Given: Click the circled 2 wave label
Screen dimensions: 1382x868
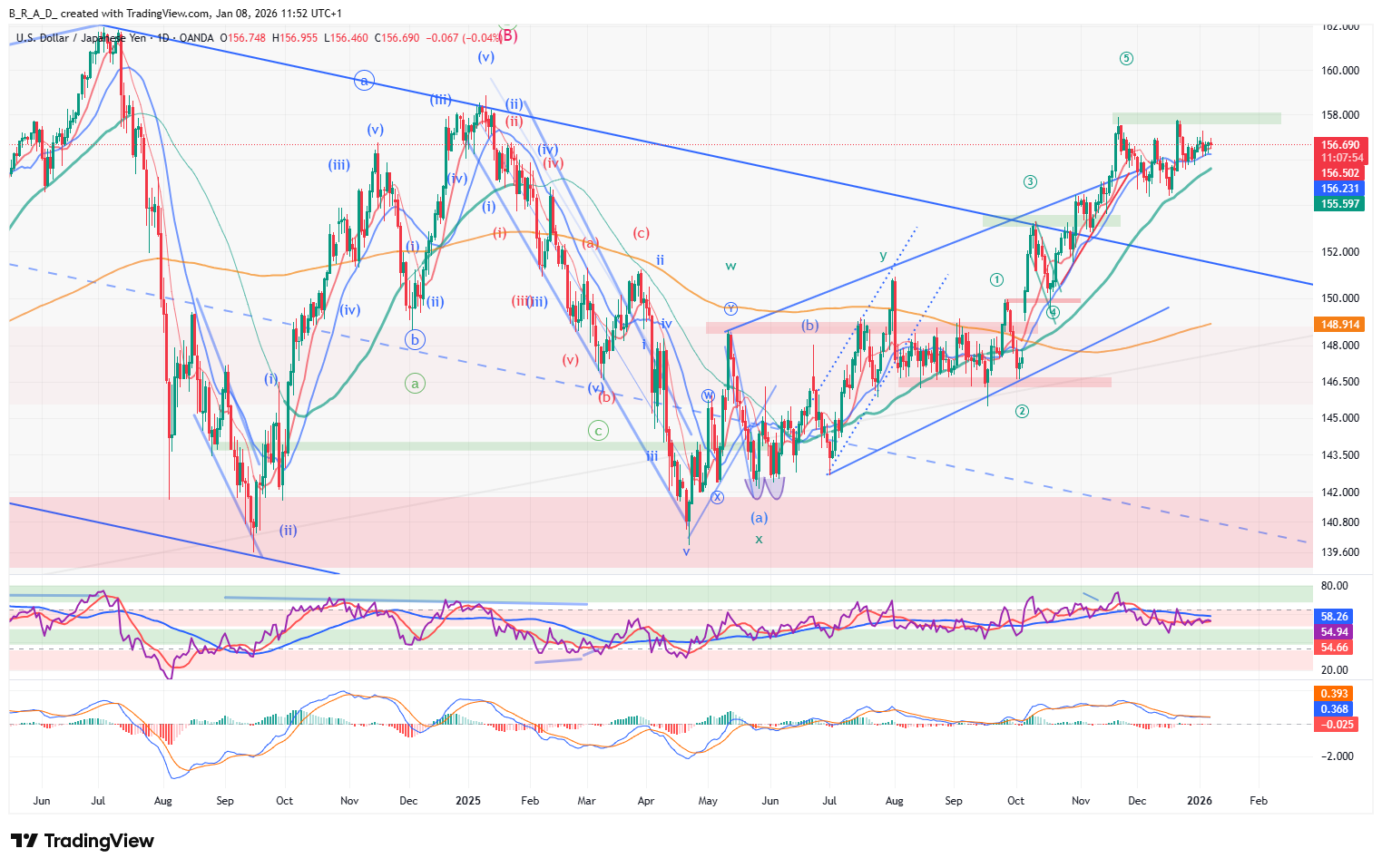Looking at the screenshot, I should pyautogui.click(x=1022, y=412).
